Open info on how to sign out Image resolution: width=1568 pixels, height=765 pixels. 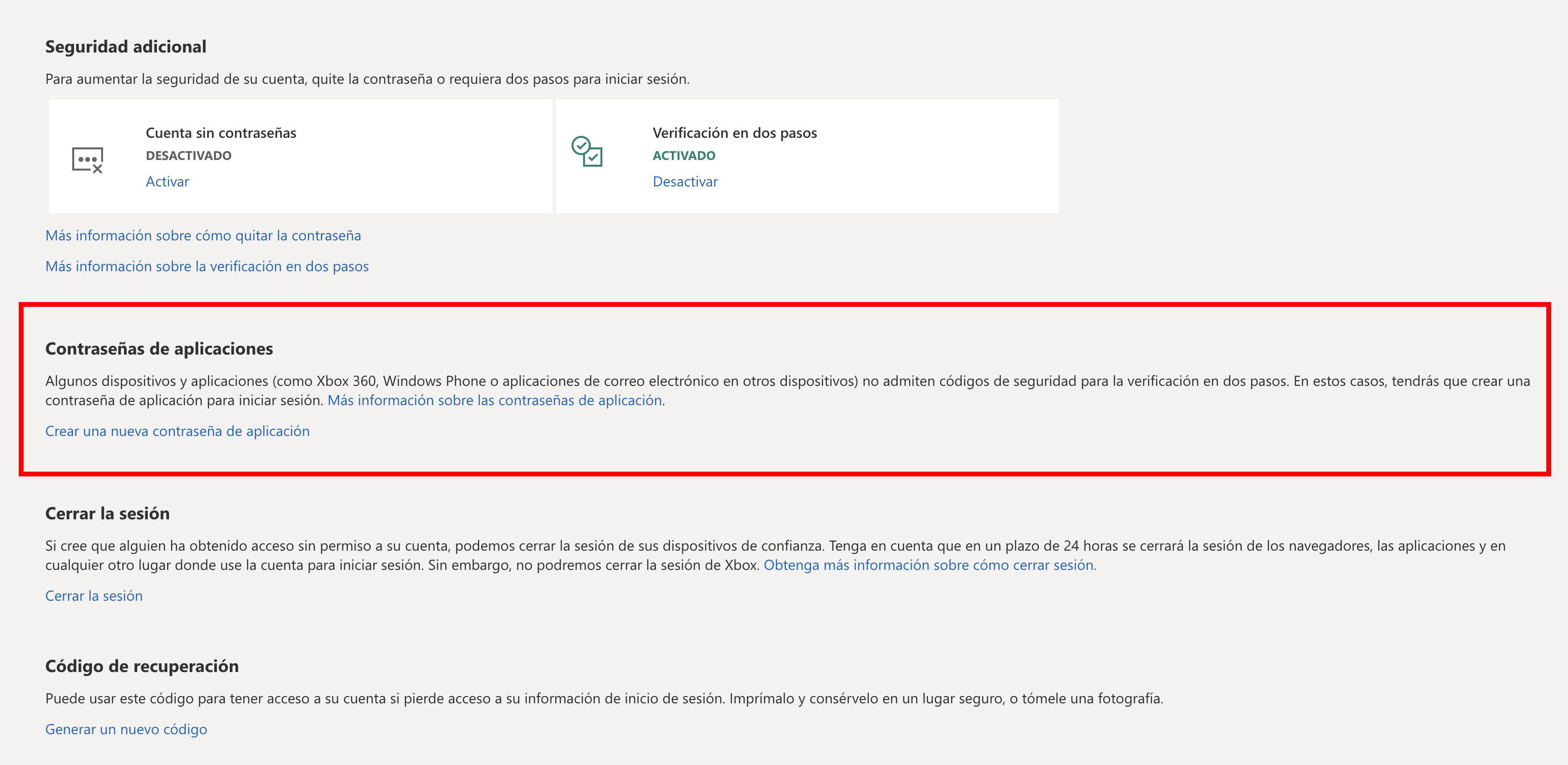[929, 565]
